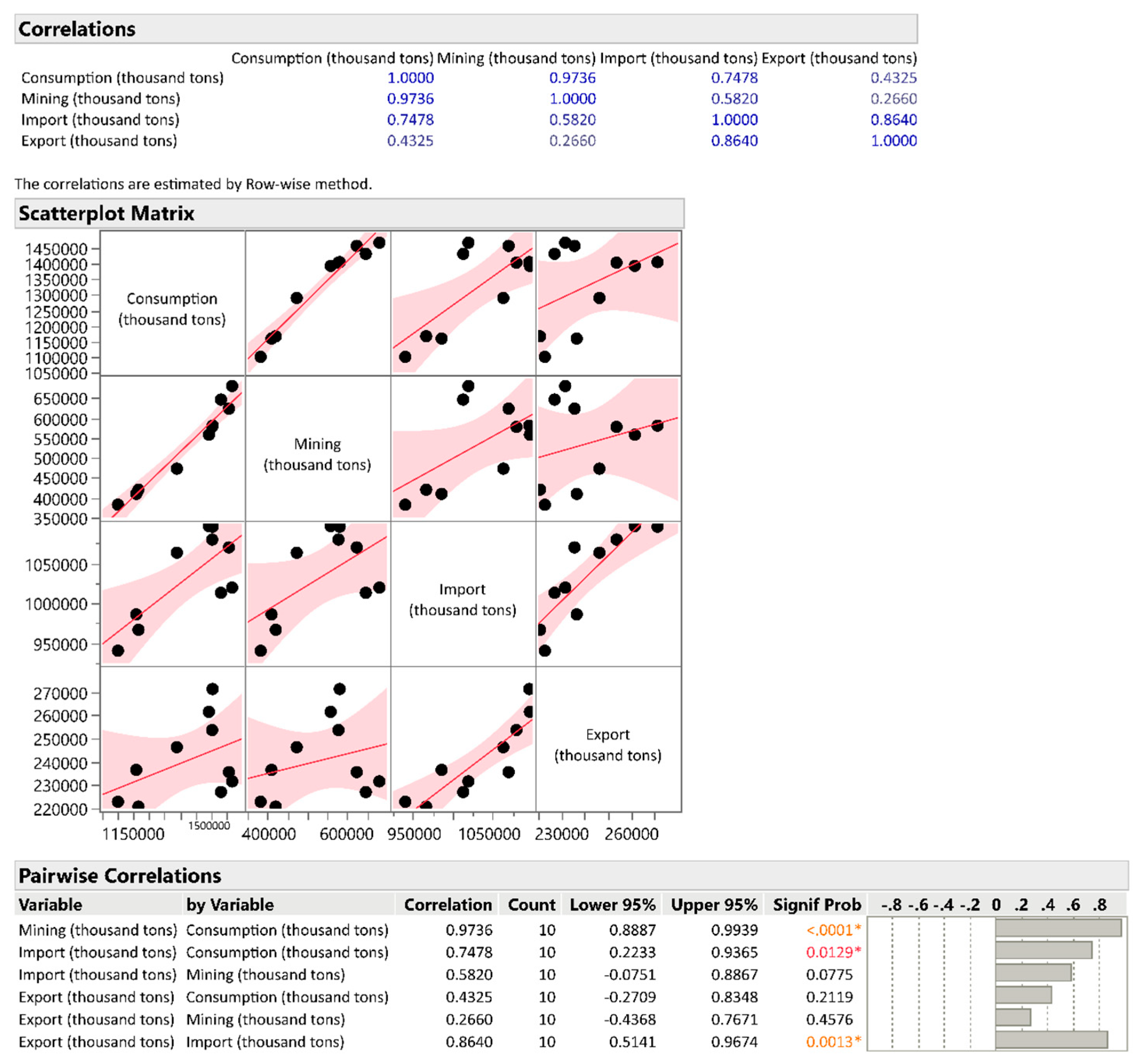1138x1064 pixels.
Task: Click the Pairwise Correlations section header
Action: [x=571, y=875]
